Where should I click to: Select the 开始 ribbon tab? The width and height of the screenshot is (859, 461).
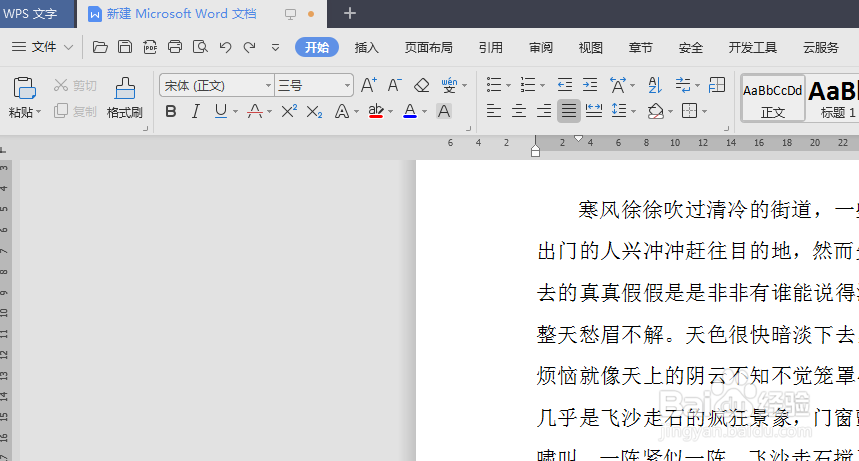[x=317, y=47]
